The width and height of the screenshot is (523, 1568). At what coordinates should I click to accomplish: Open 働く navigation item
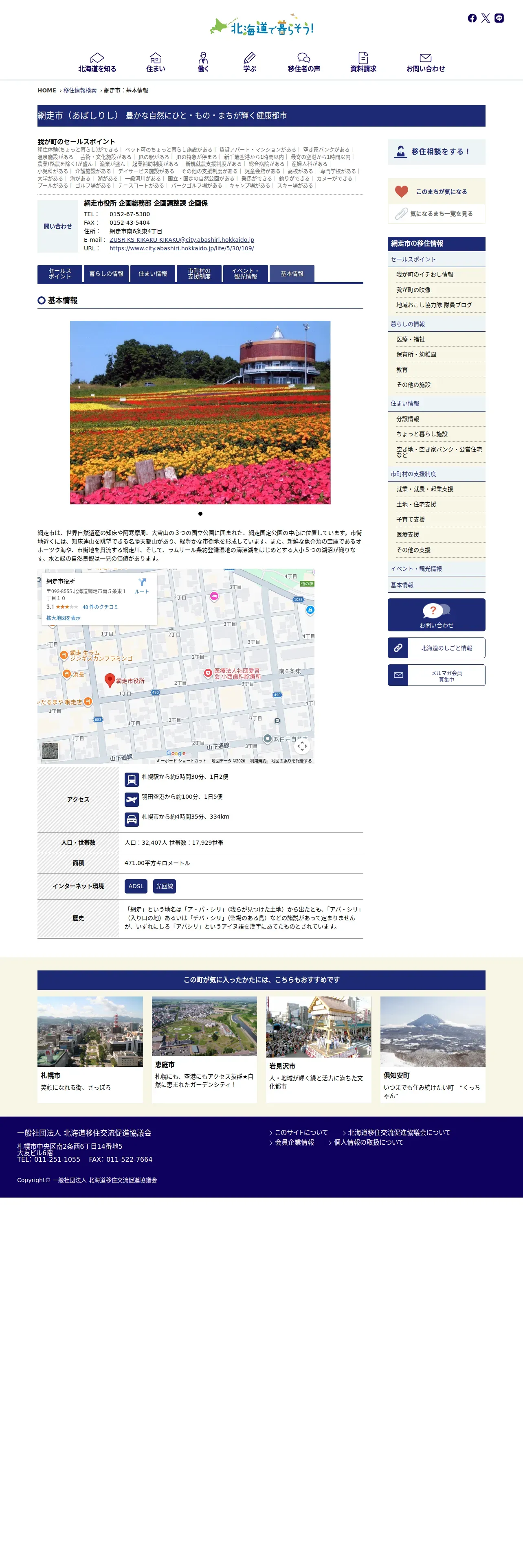[203, 63]
